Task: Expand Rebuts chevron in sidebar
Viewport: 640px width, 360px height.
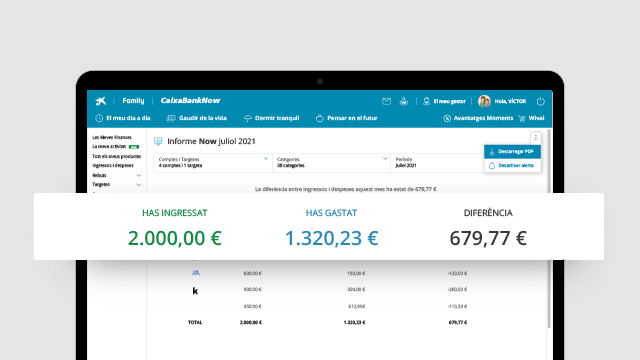Action: 139,176
